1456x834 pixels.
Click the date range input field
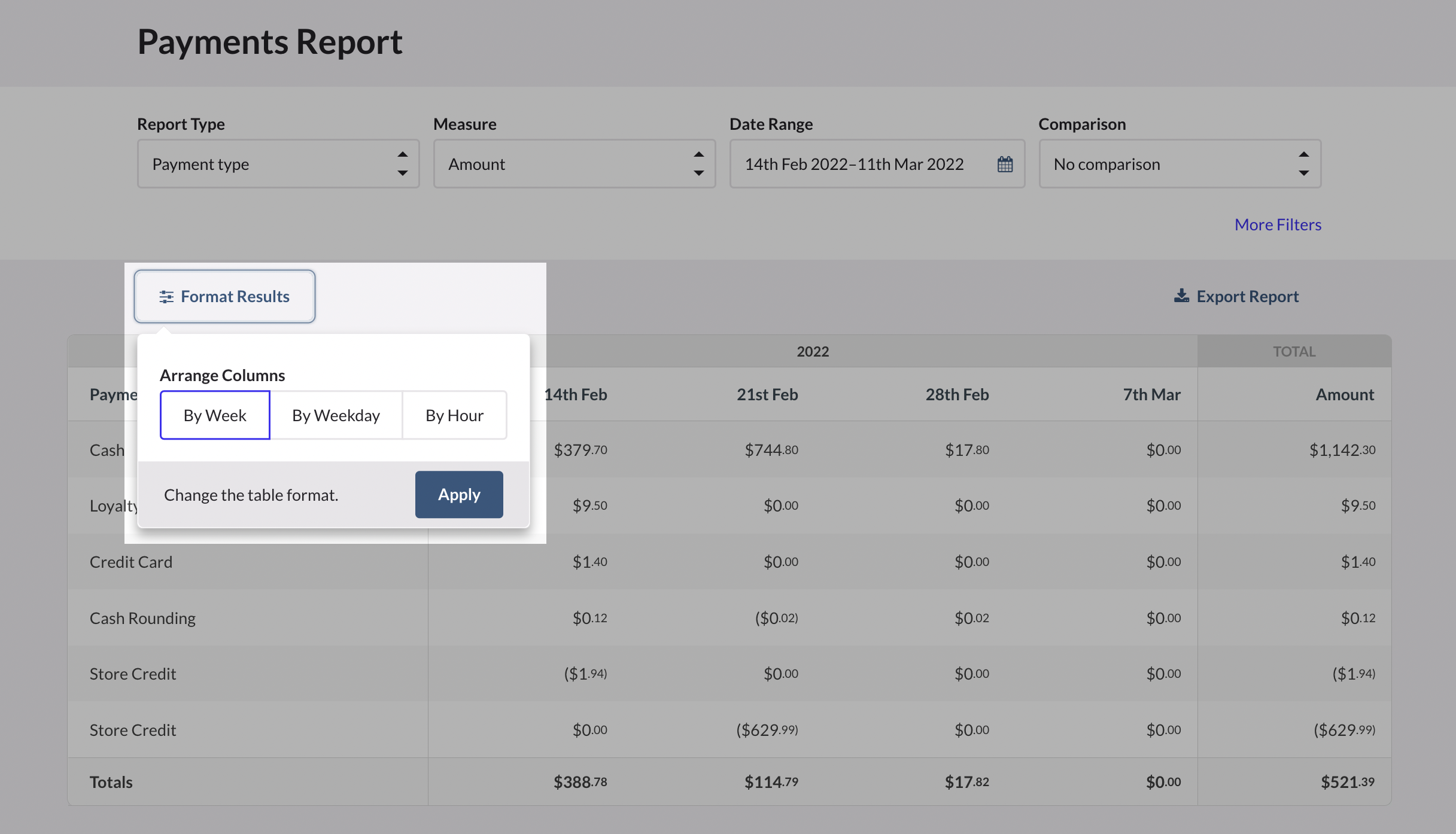click(x=854, y=164)
